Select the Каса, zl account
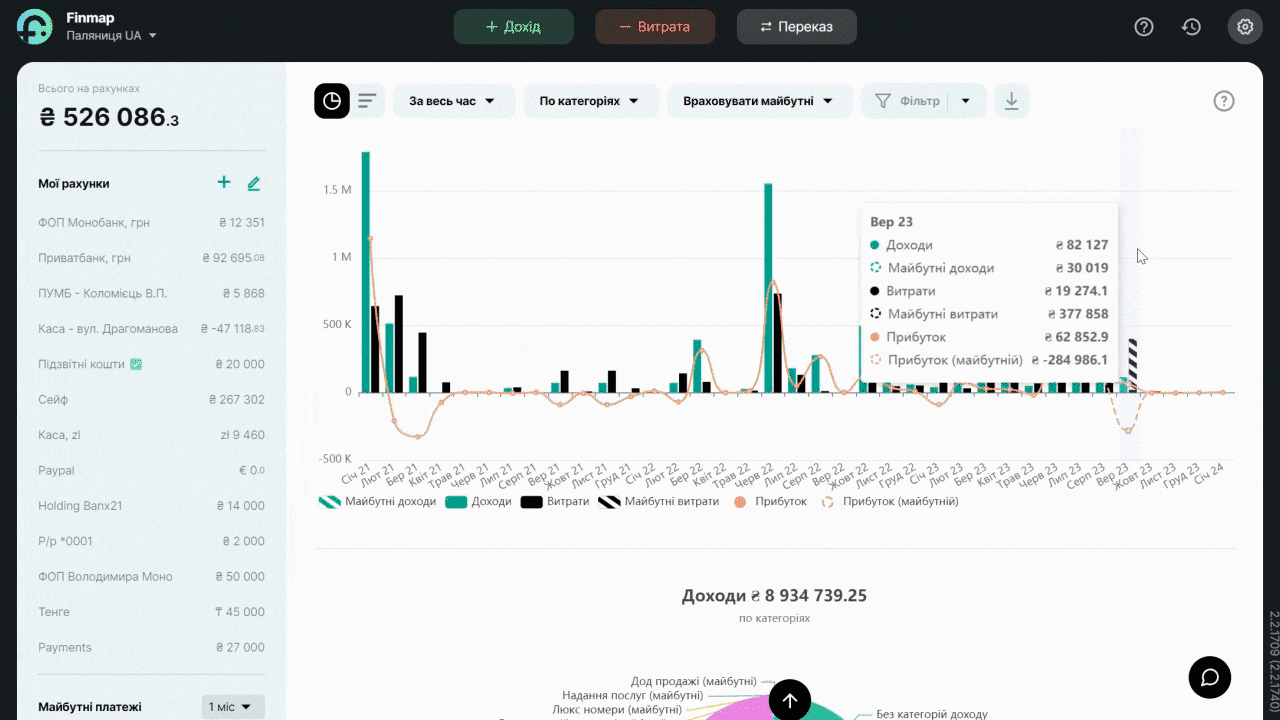This screenshot has width=1280, height=720. (151, 435)
